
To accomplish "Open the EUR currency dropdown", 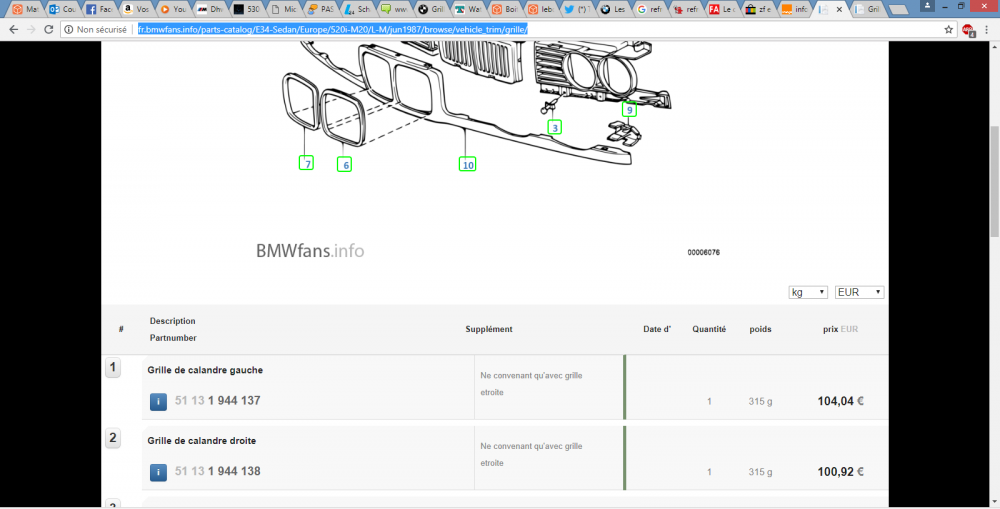I will click(x=859, y=292).
